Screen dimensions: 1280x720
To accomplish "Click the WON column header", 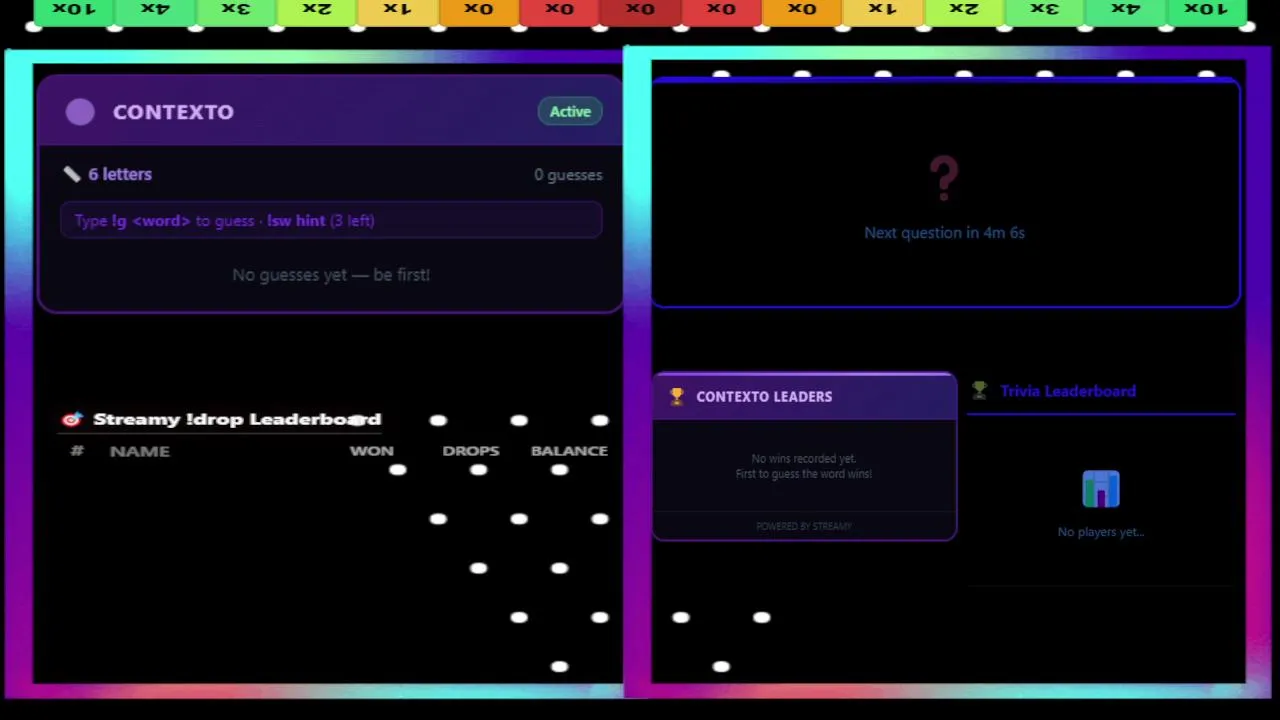I will point(372,451).
